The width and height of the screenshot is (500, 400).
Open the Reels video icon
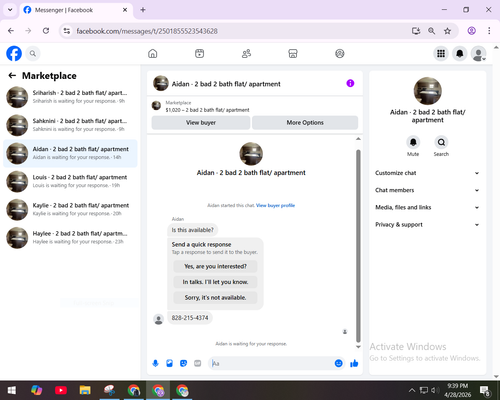[x=199, y=53]
